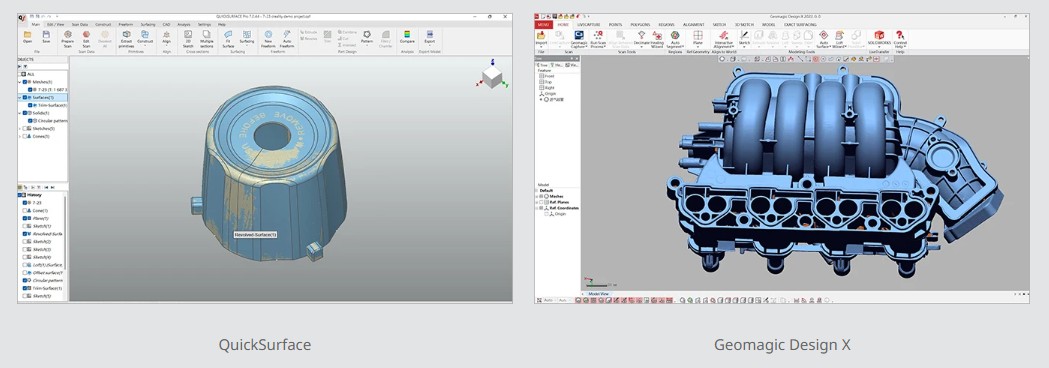Click the Multiple sections tool in QuickSurface
Viewport: 1049px width, 368px height.
pos(207,38)
